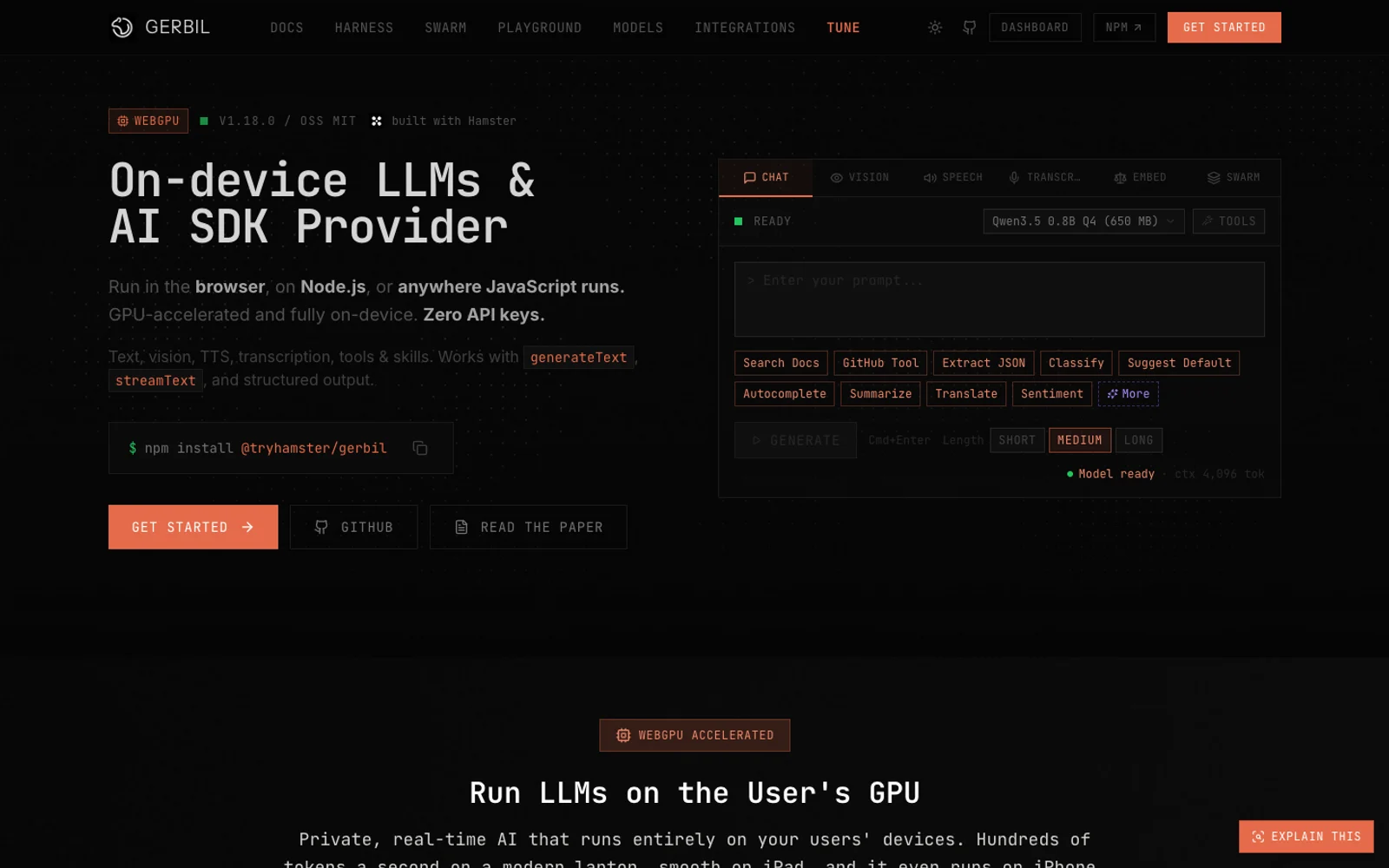This screenshot has height=868, width=1389.
Task: Open the INTEGRATIONS nav link
Action: (745, 28)
